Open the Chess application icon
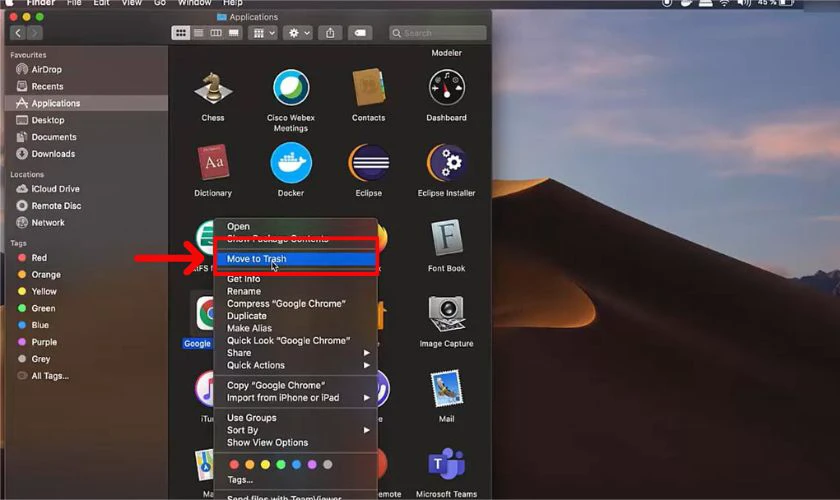The image size is (840, 500). point(213,88)
